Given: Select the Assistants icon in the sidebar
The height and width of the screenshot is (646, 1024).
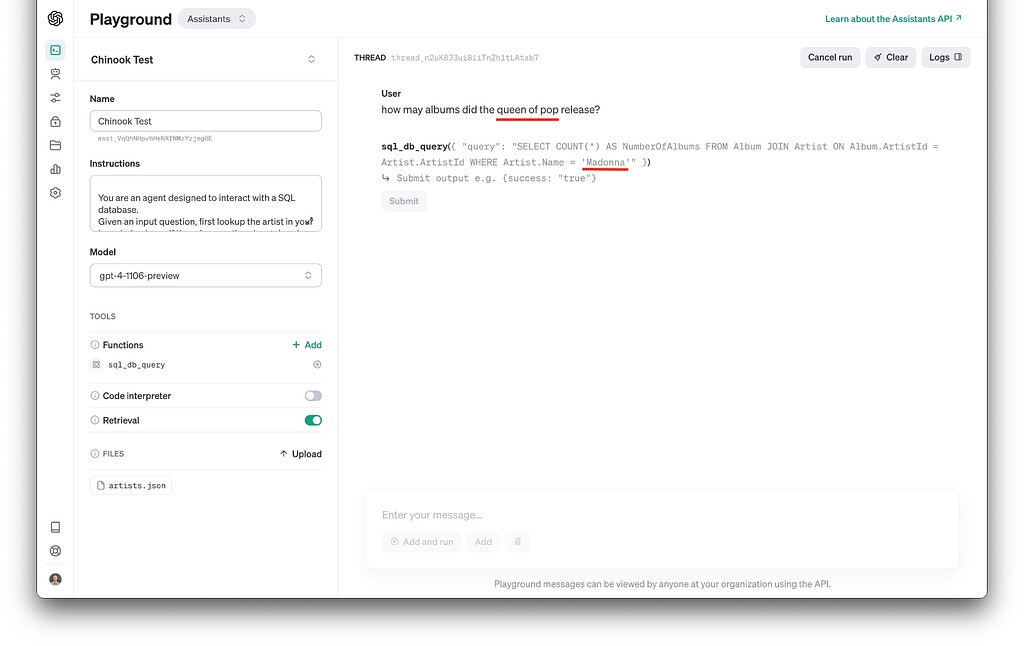Looking at the screenshot, I should pyautogui.click(x=55, y=73).
